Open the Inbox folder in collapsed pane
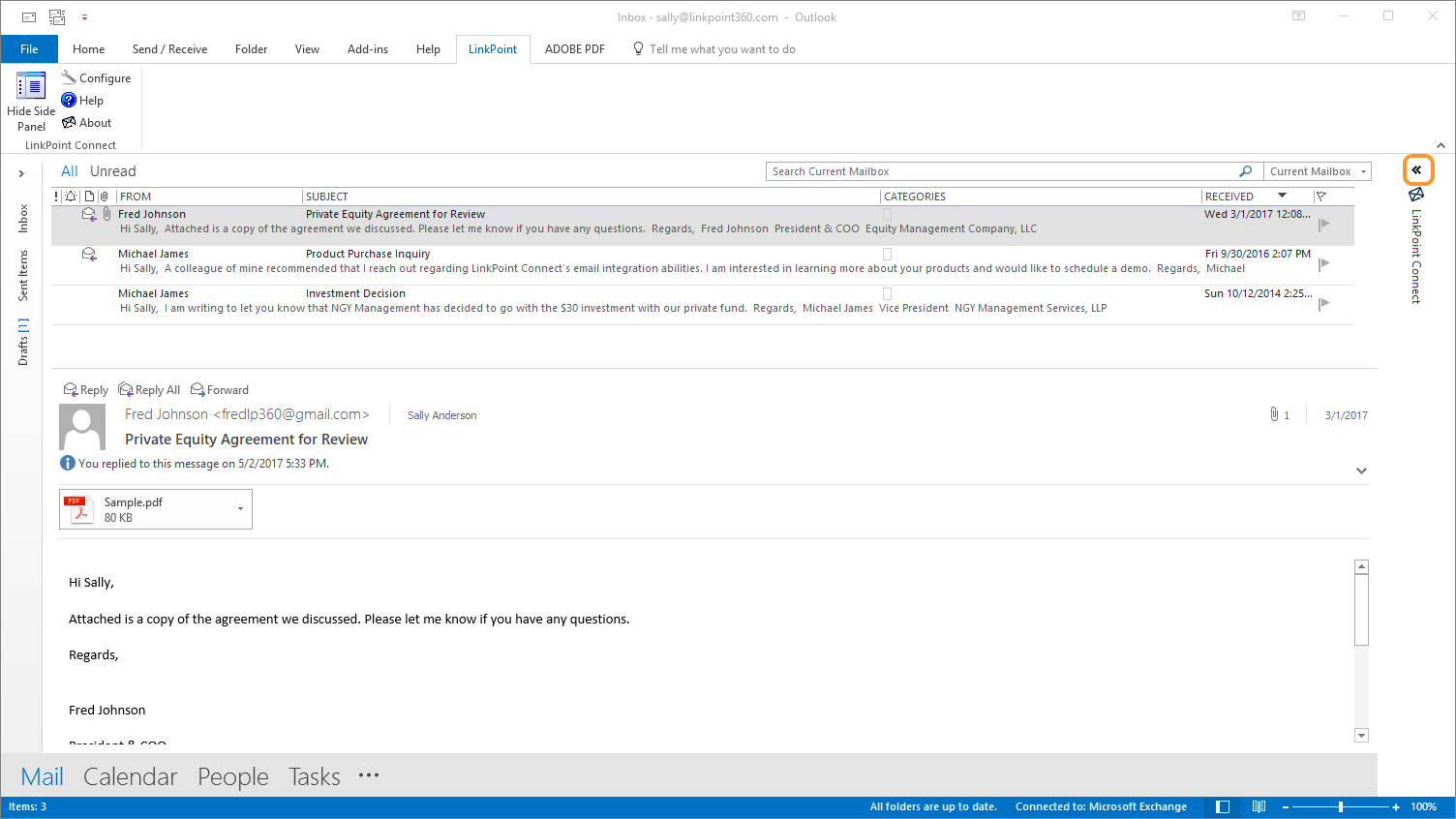Image resolution: width=1456 pixels, height=819 pixels. [x=23, y=218]
